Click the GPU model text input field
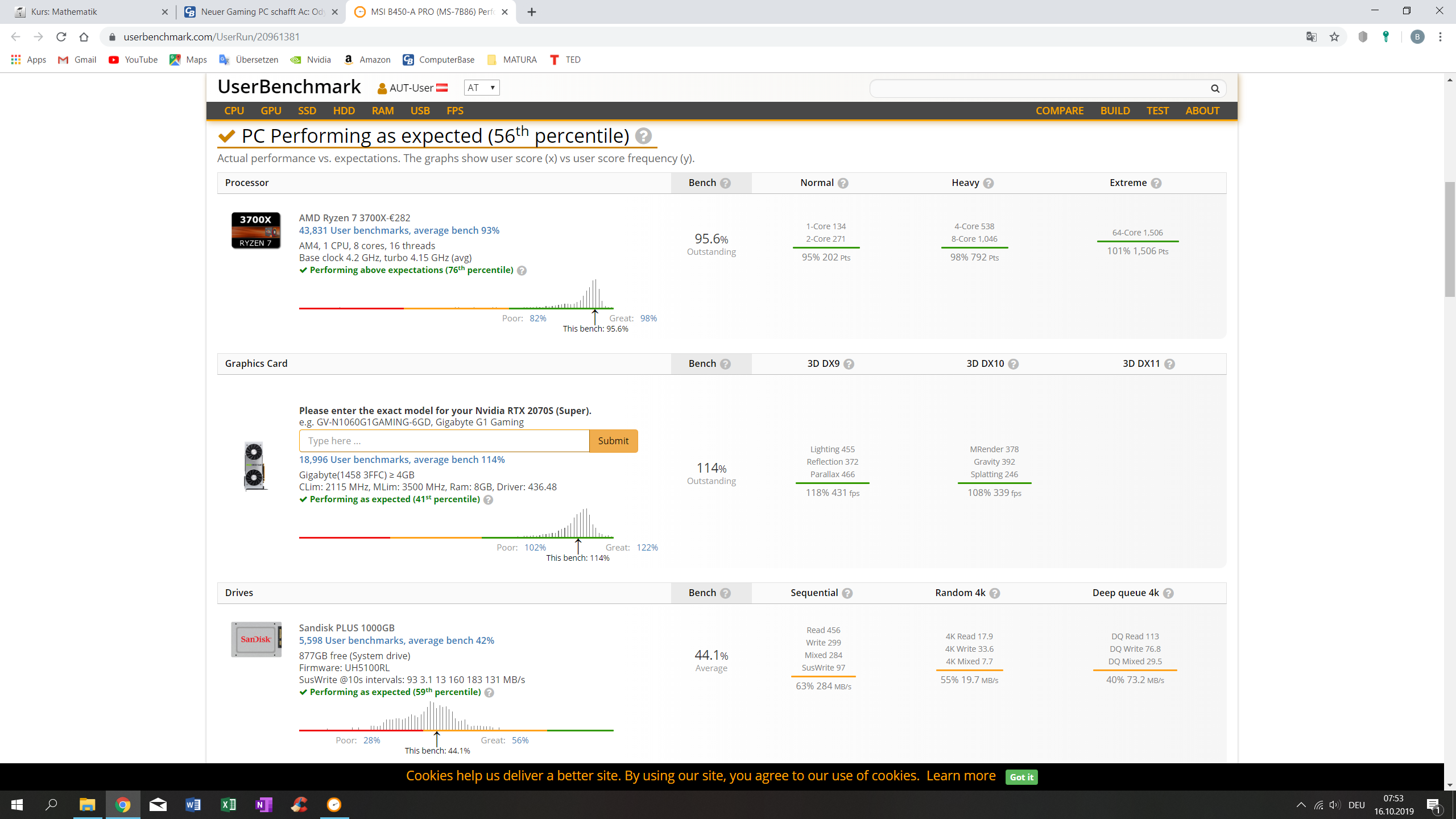1456x819 pixels. [444, 441]
